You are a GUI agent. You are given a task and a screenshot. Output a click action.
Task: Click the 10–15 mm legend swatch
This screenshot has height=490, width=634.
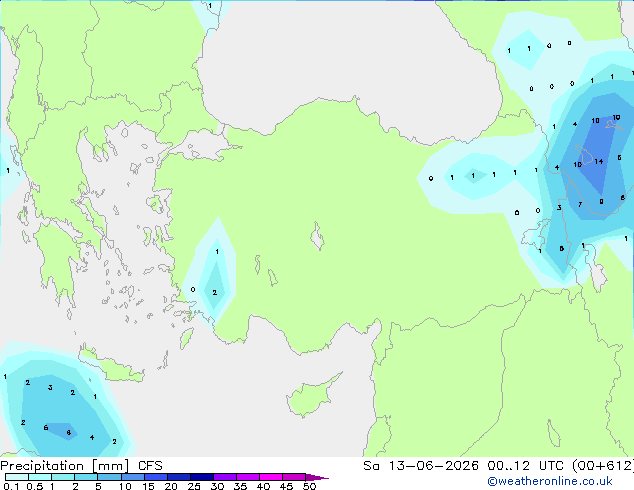132,477
